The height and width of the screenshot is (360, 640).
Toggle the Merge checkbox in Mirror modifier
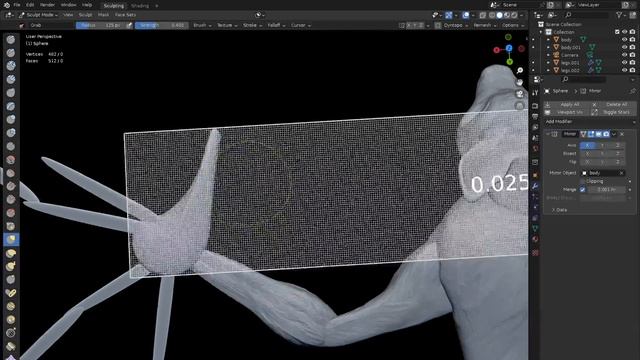tap(582, 190)
